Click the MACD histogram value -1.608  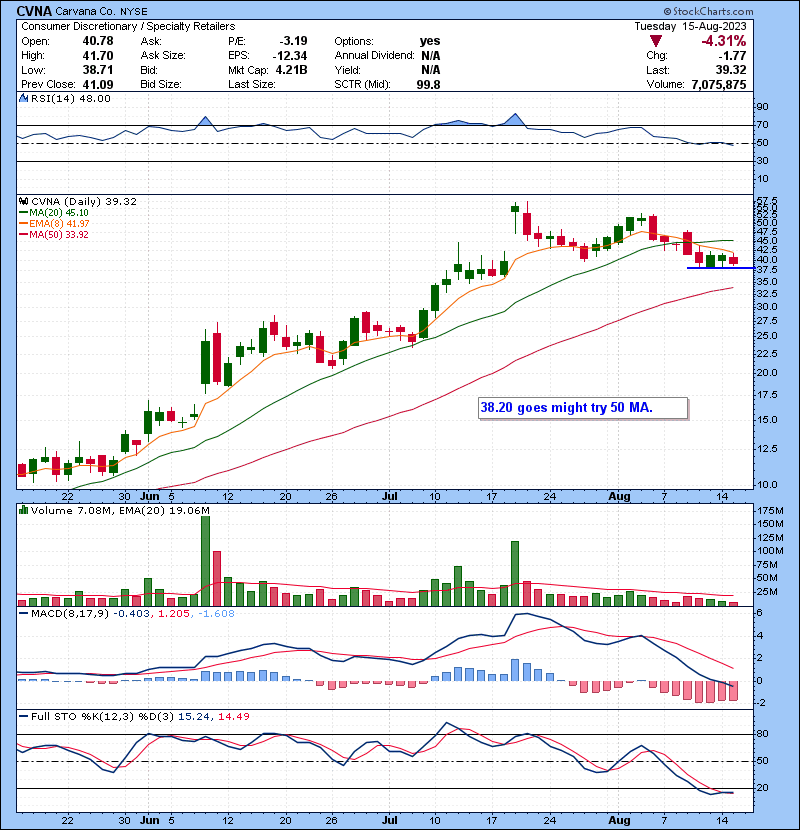pos(216,614)
